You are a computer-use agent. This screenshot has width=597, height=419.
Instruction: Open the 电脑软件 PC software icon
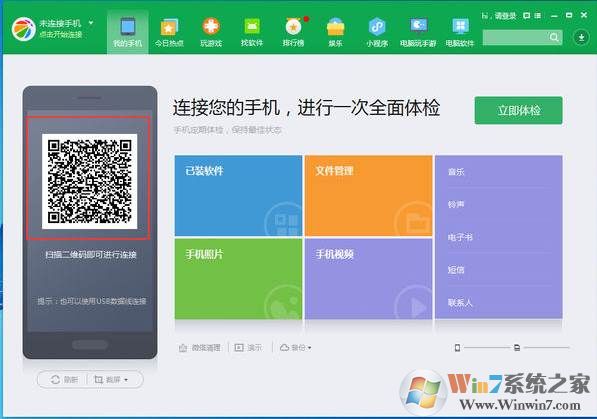[x=460, y=32]
